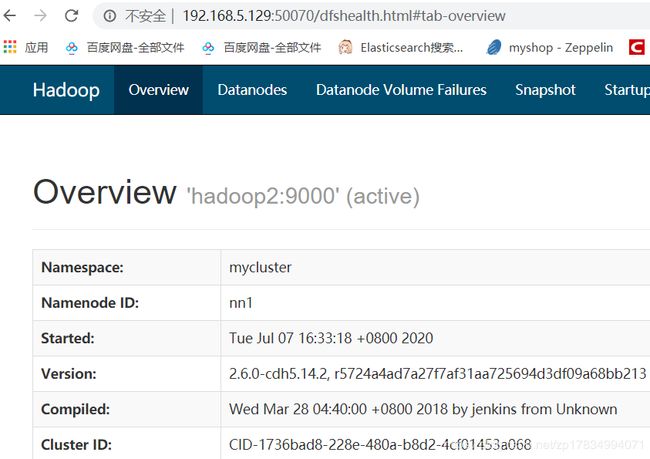The image size is (650, 459).
Task: Click the Namenode ID: label
Action: tap(90, 303)
